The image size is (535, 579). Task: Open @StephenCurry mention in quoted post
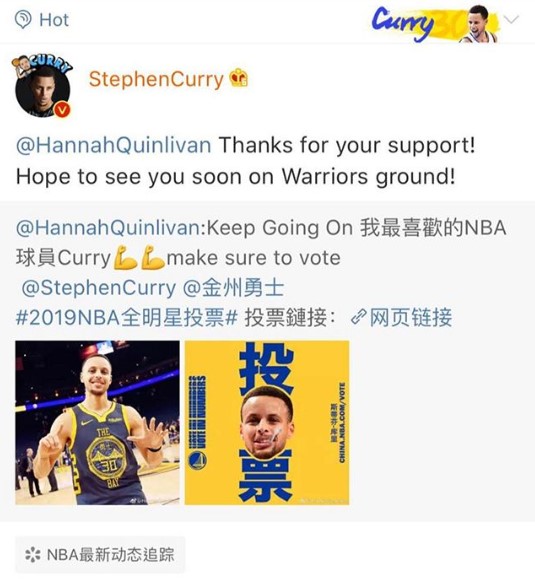click(99, 288)
